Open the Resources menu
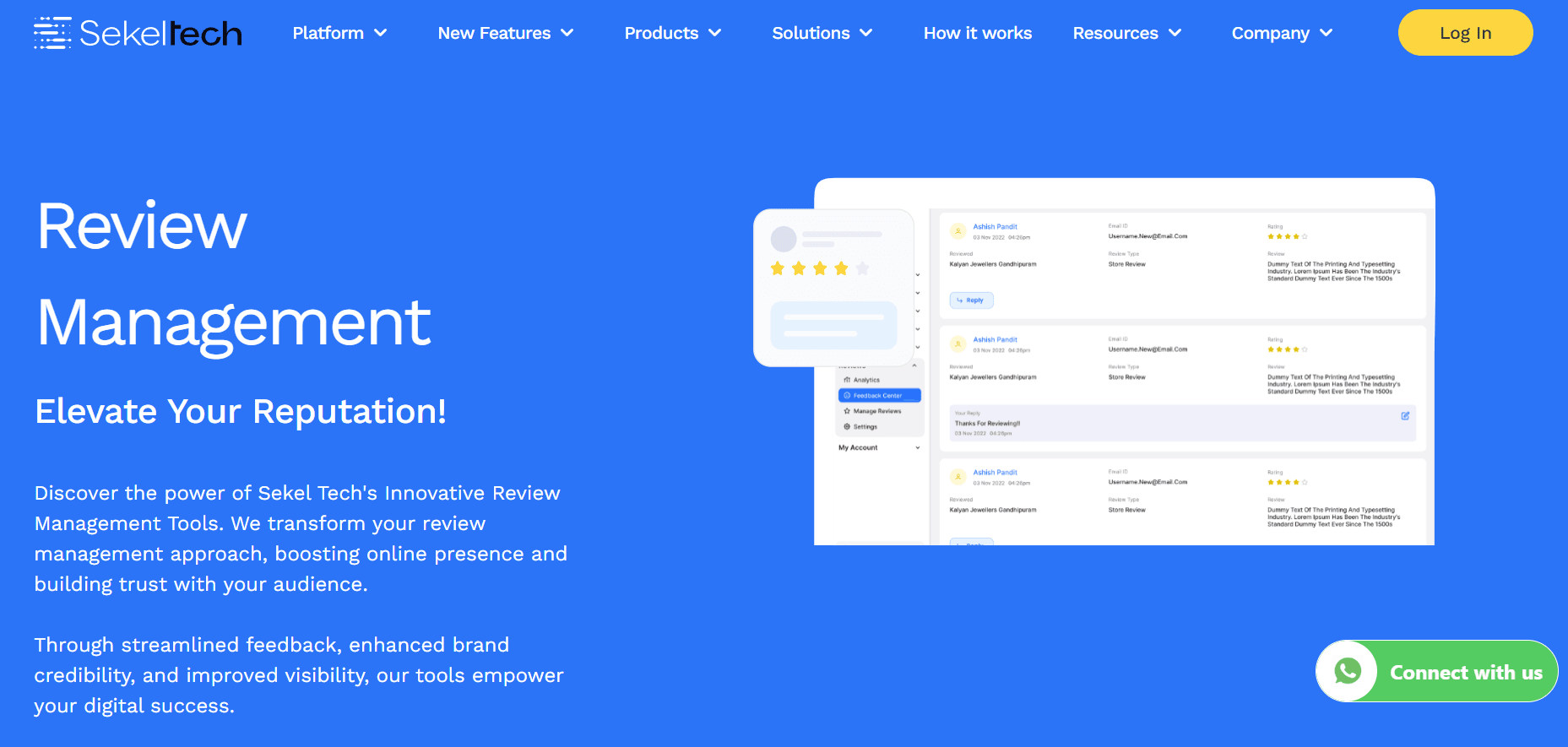The image size is (1568, 747). pyautogui.click(x=1115, y=33)
